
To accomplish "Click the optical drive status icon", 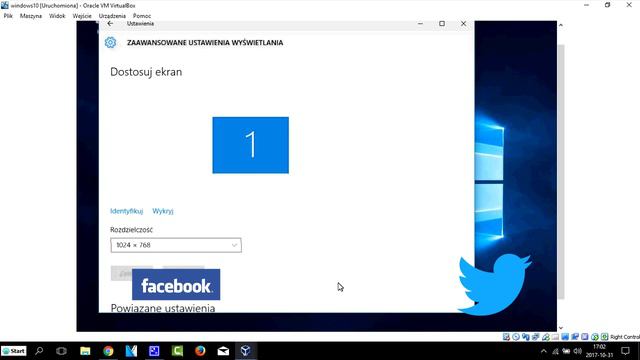I will (x=516, y=337).
